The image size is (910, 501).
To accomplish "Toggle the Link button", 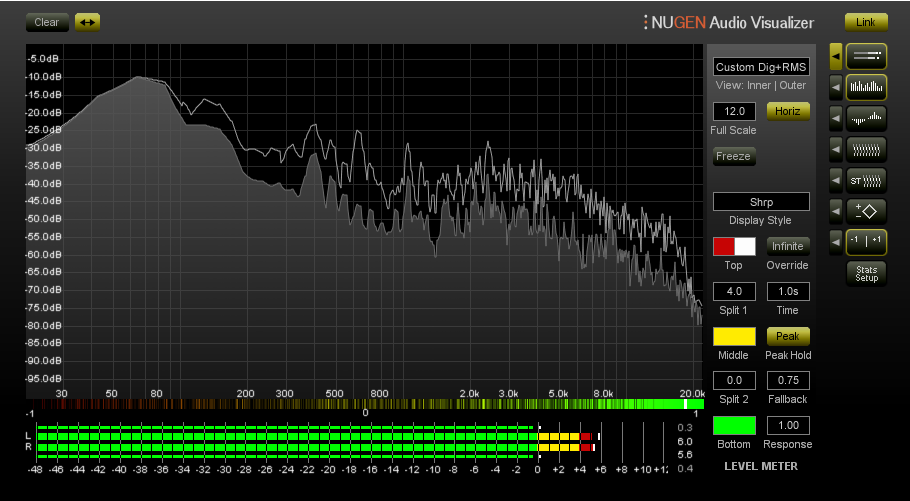I will pyautogui.click(x=865, y=22).
